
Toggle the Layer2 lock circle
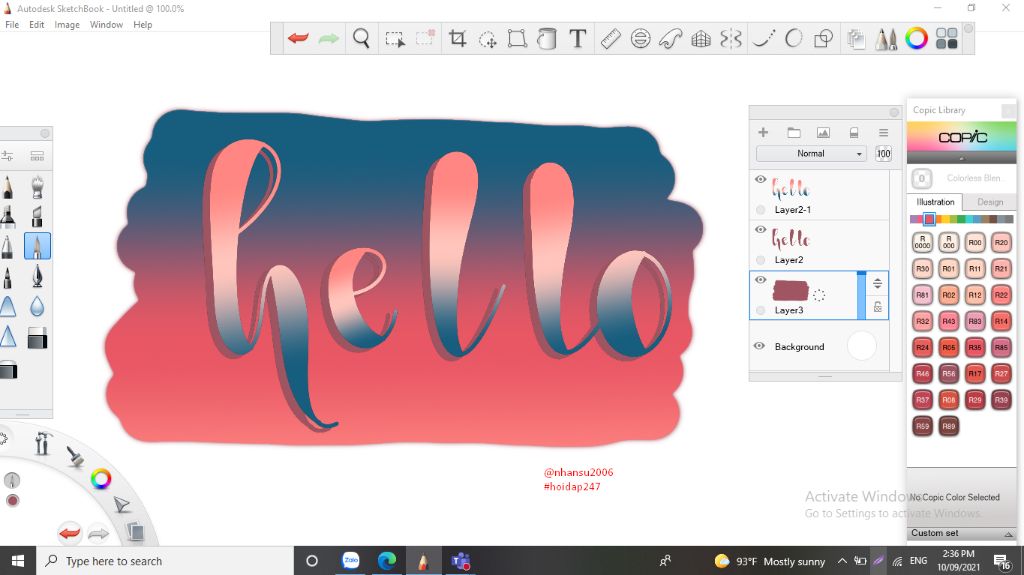(760, 260)
